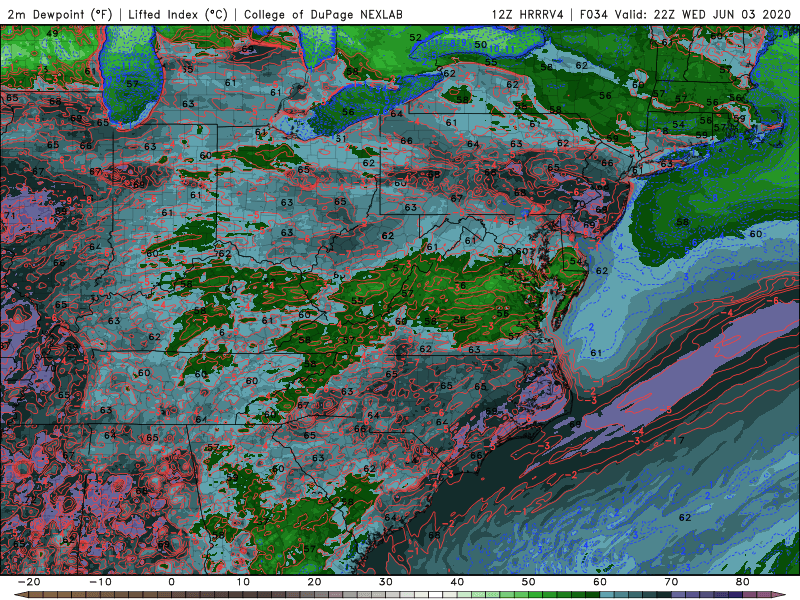Click the 'Lifted Index (°C)' header label
Screen dimensions: 800x600
coord(178,15)
